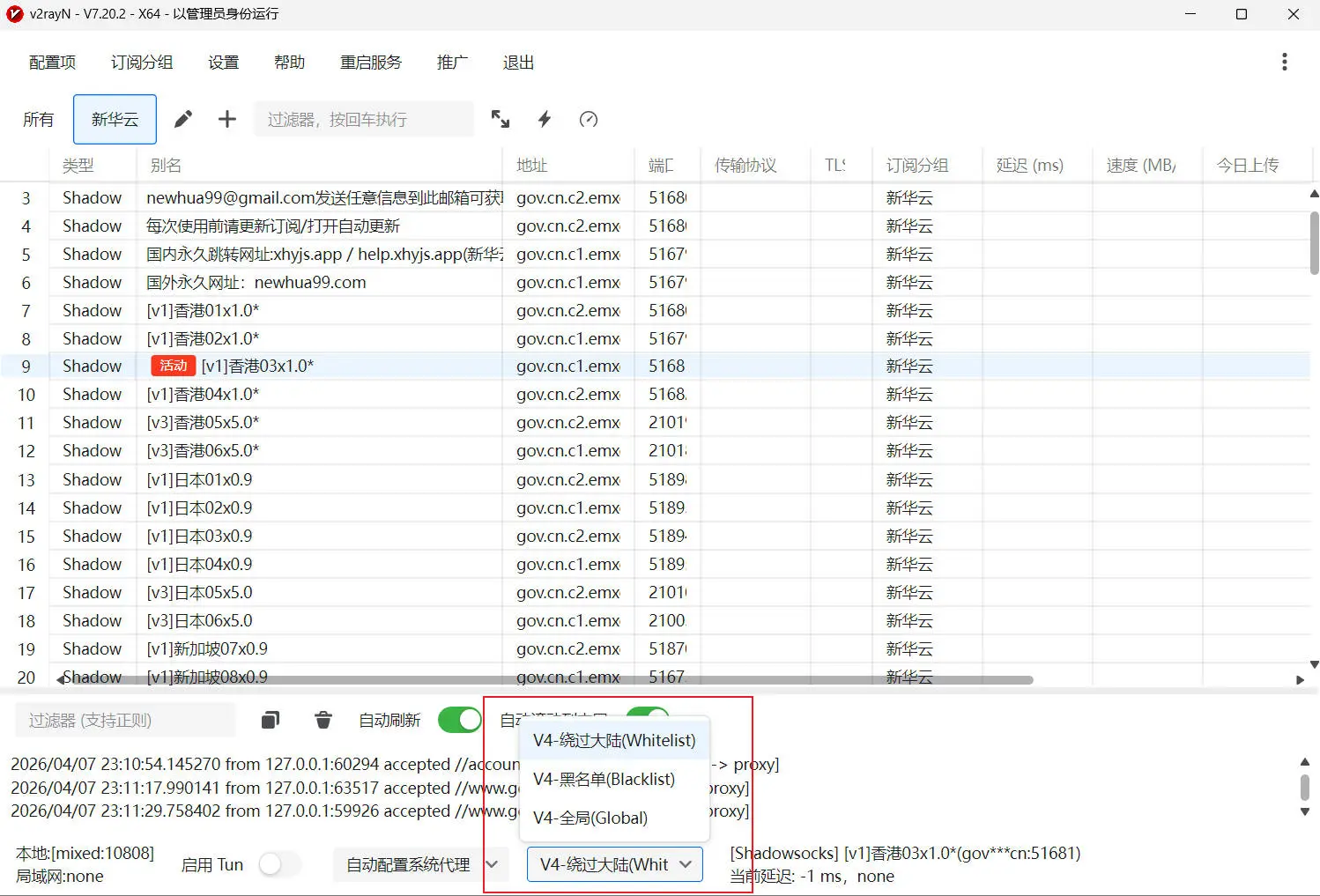Click 重启服务 to restart service
The height and width of the screenshot is (896, 1320).
371,63
